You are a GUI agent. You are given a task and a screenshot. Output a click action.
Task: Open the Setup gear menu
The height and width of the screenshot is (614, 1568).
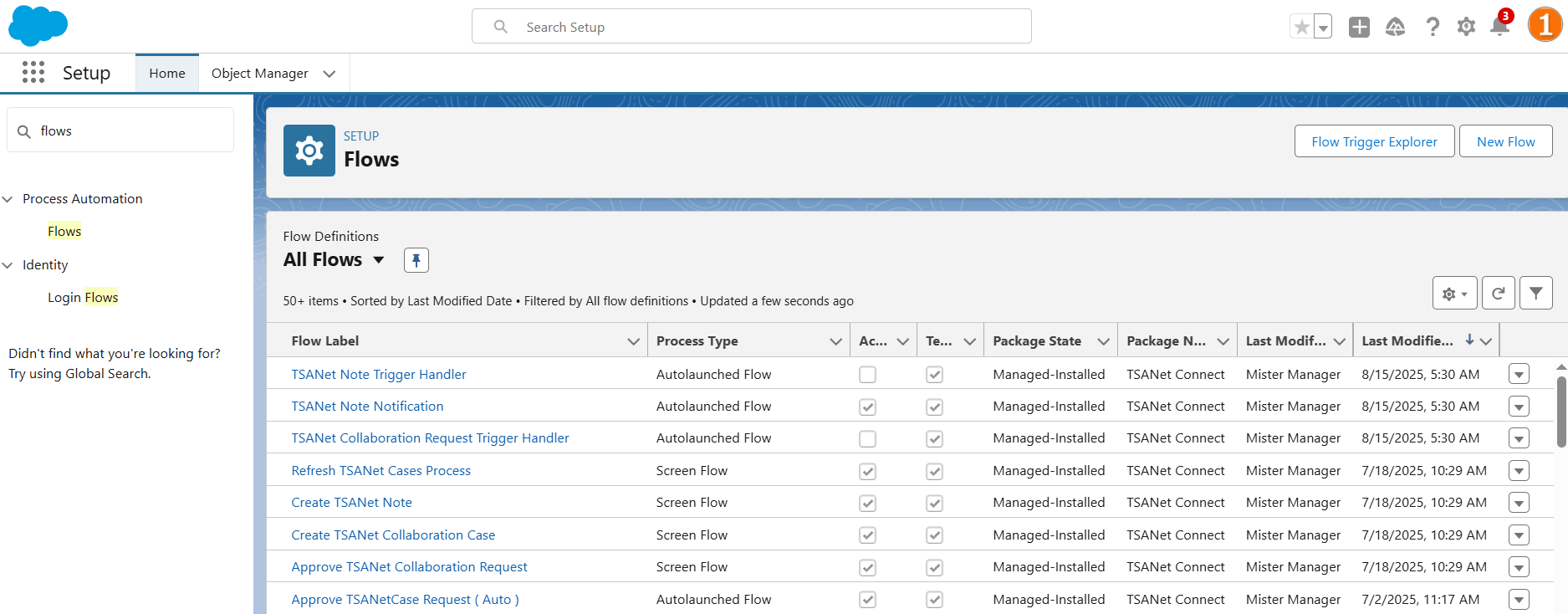[x=1466, y=27]
